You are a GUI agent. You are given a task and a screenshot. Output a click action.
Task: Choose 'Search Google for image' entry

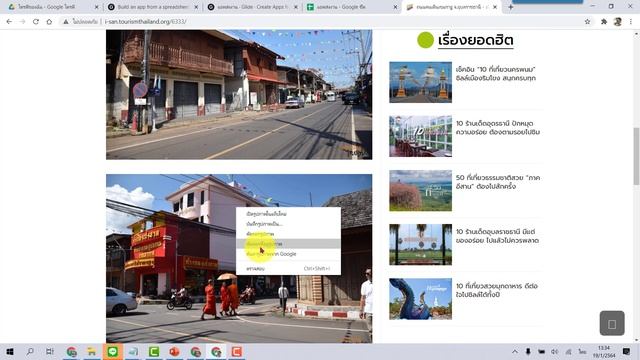coord(288,254)
